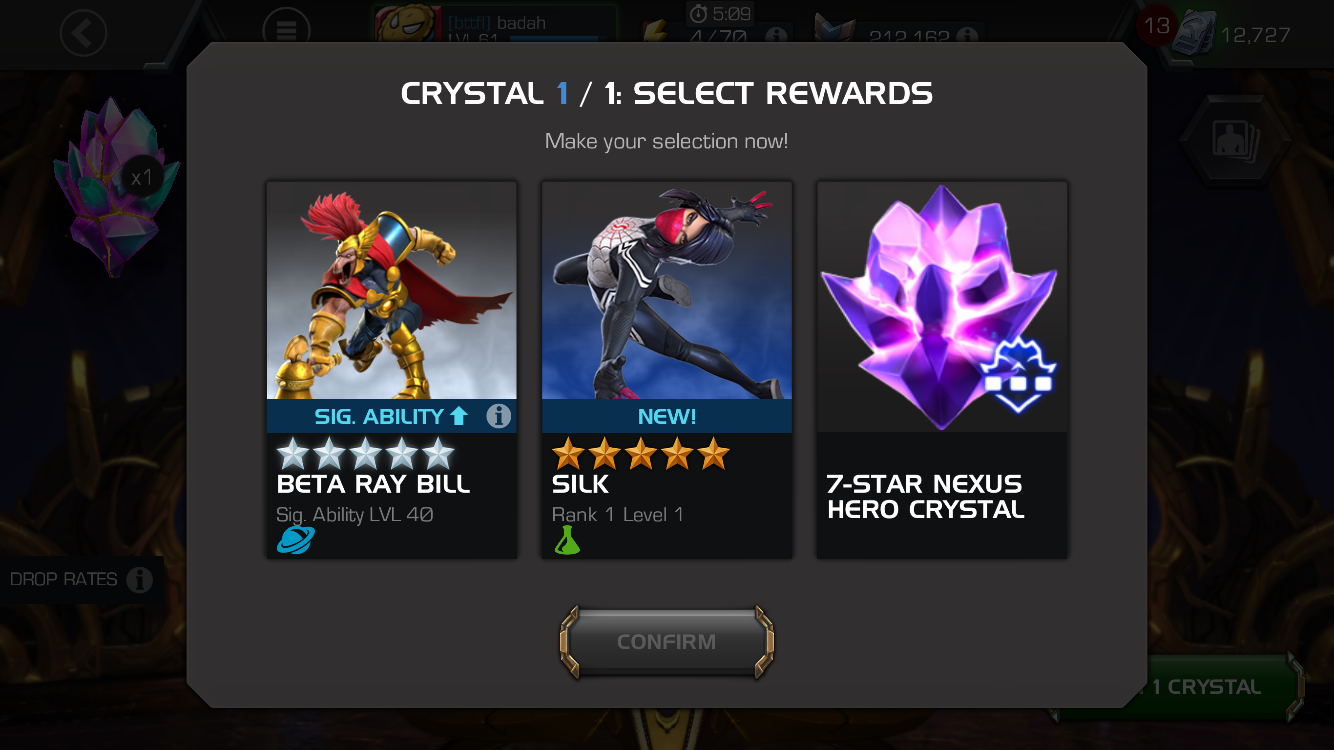Open the hamburger main menu
Viewport: 1334px width, 750px height.
[x=286, y=32]
